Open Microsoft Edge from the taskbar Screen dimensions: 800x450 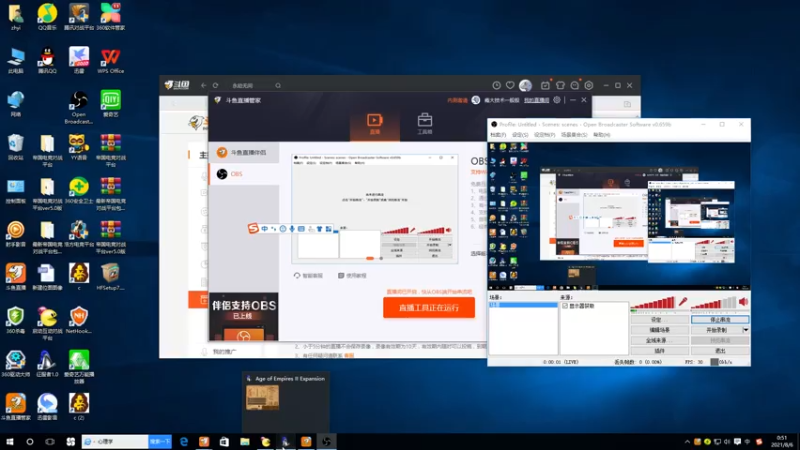click(x=184, y=442)
